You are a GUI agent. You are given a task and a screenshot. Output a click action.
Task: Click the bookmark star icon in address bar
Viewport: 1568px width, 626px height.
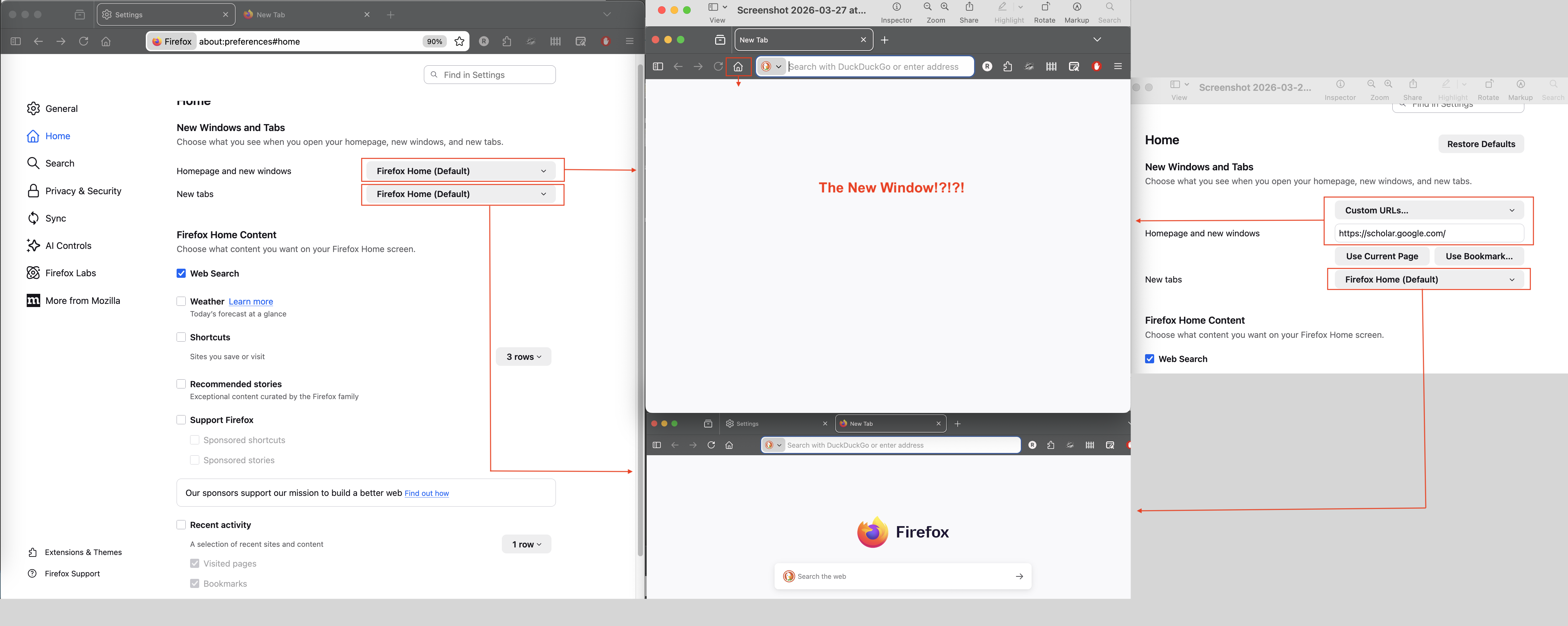tap(460, 41)
